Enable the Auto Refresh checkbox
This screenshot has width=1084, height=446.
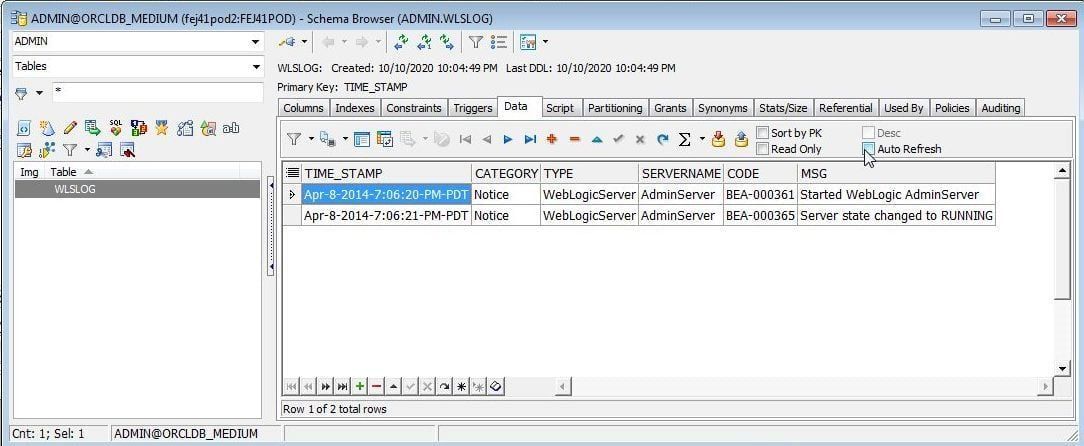pos(868,149)
